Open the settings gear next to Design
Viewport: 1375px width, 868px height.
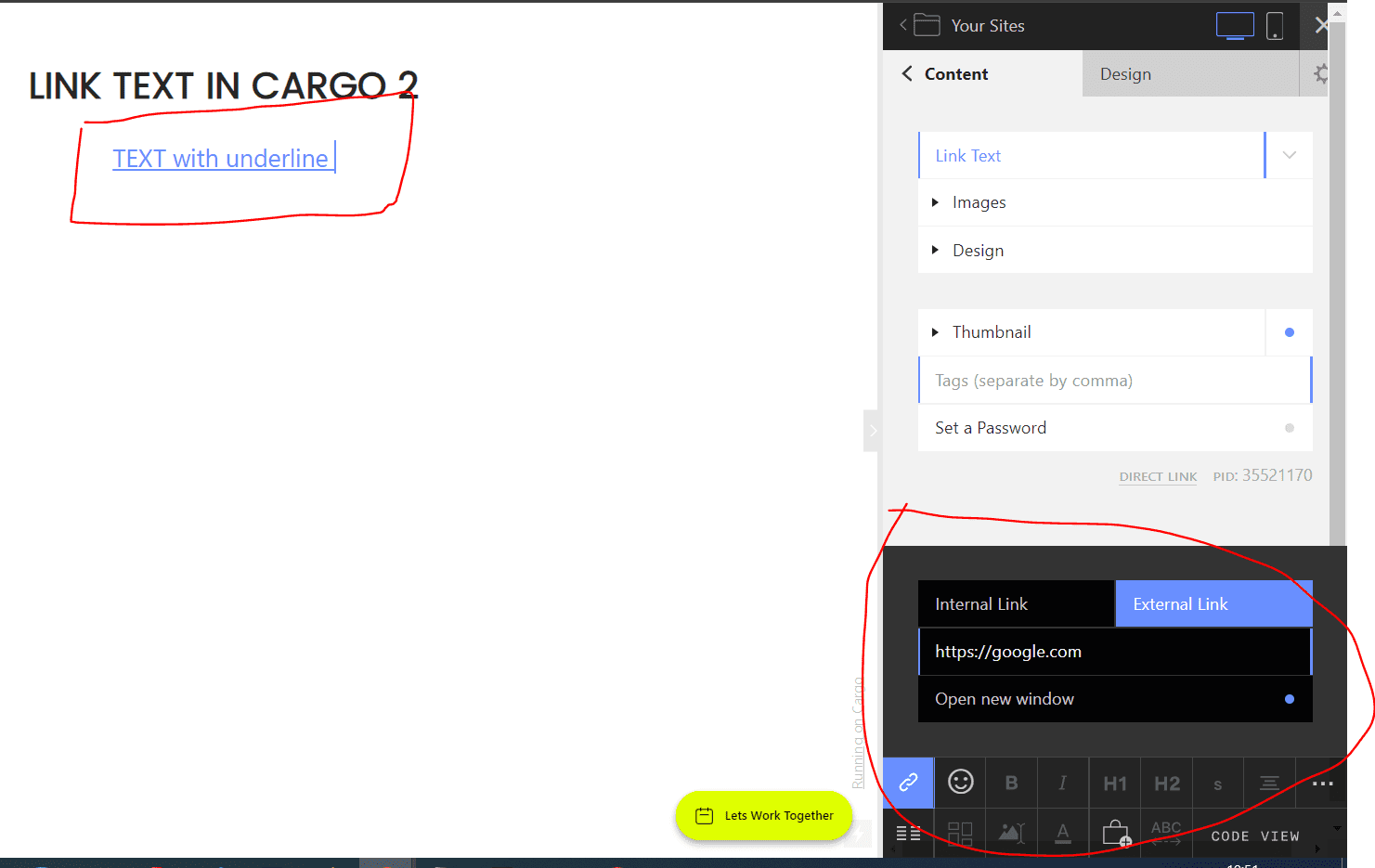point(1319,73)
